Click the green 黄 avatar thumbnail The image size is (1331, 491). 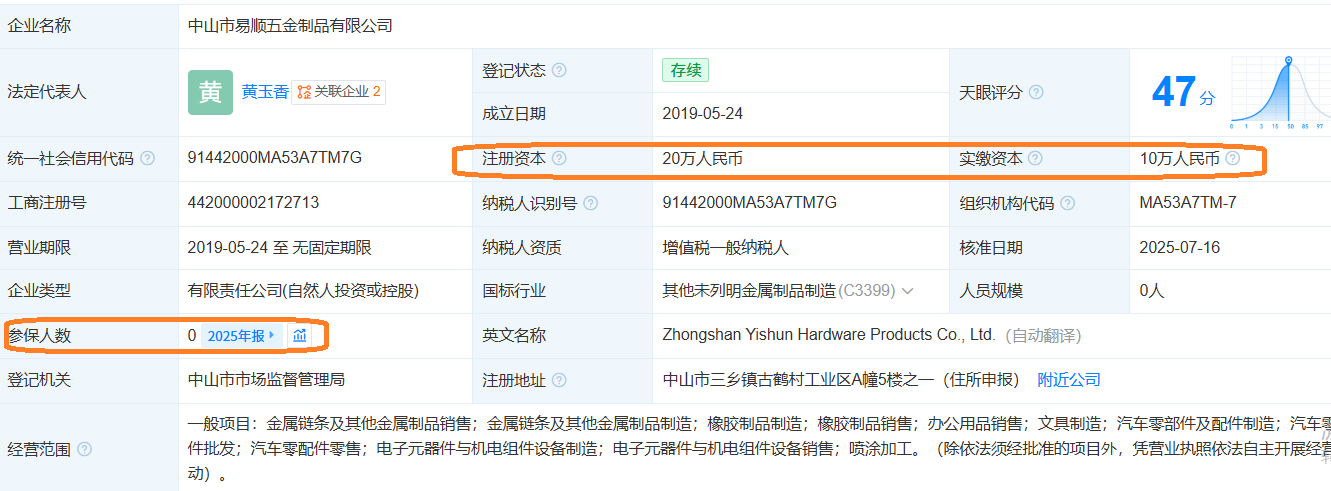(x=210, y=92)
